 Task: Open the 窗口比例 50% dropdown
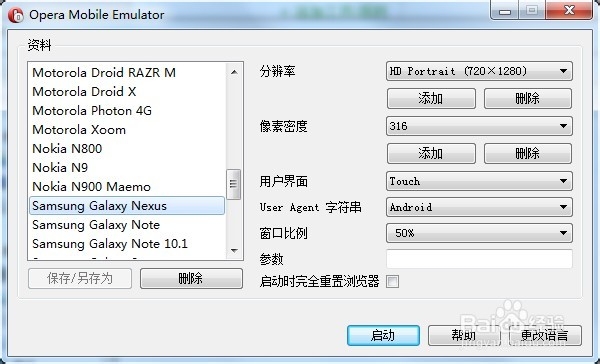click(x=479, y=233)
